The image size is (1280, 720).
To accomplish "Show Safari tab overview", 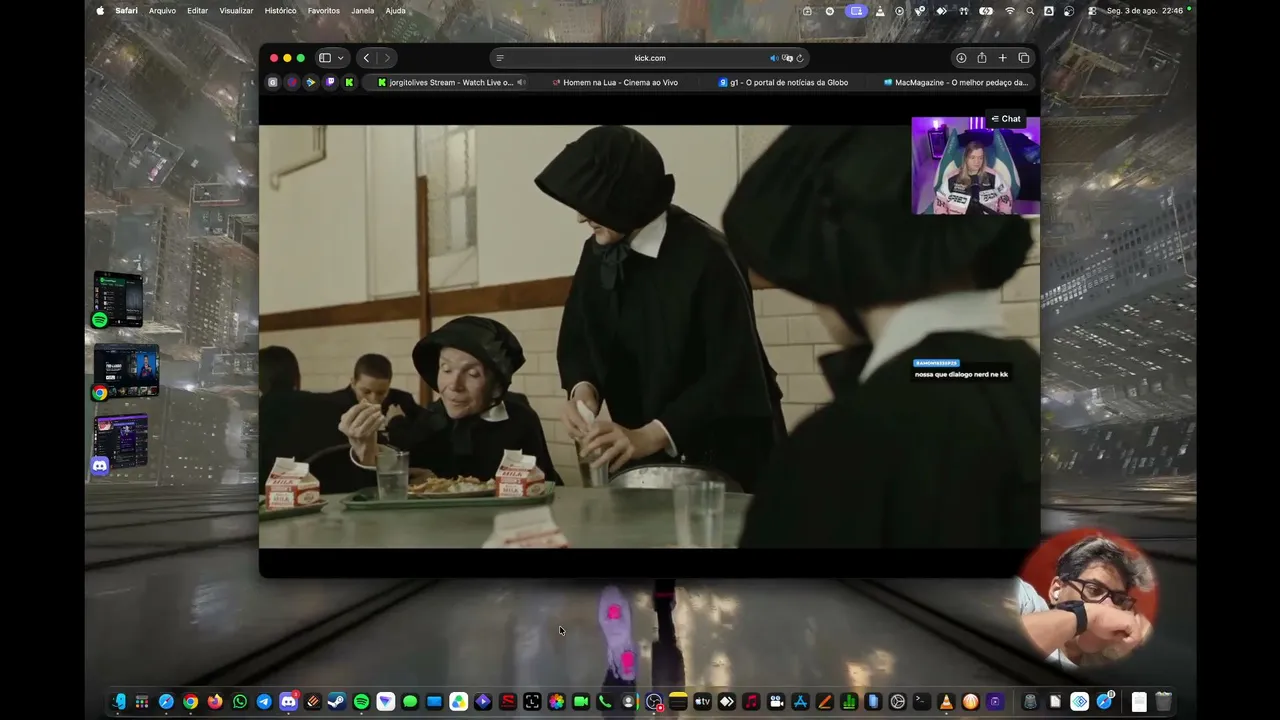I will pos(1024,58).
